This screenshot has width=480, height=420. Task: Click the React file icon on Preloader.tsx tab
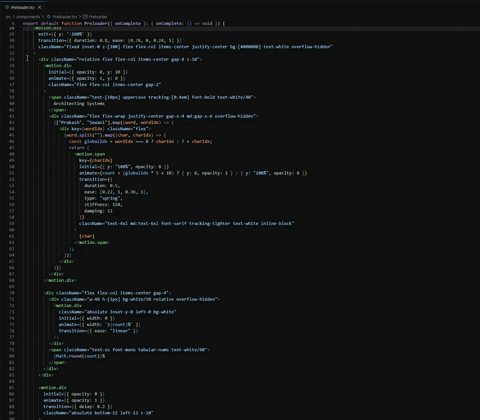pos(7,7)
